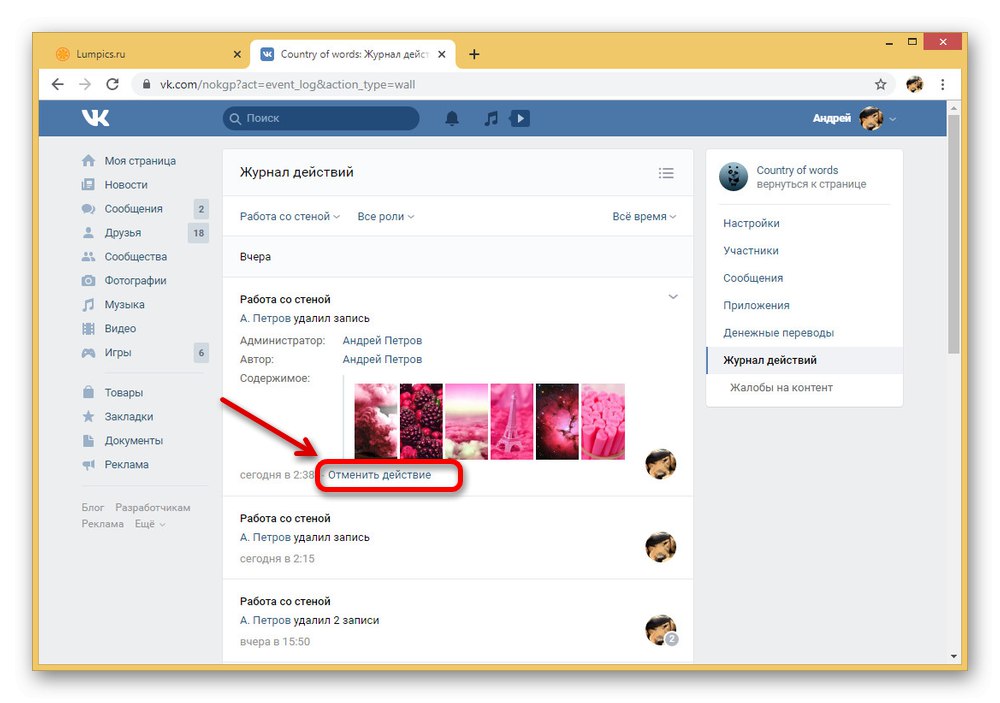Close the Country of words tab
This screenshot has width=1000, height=703.
click(x=441, y=54)
